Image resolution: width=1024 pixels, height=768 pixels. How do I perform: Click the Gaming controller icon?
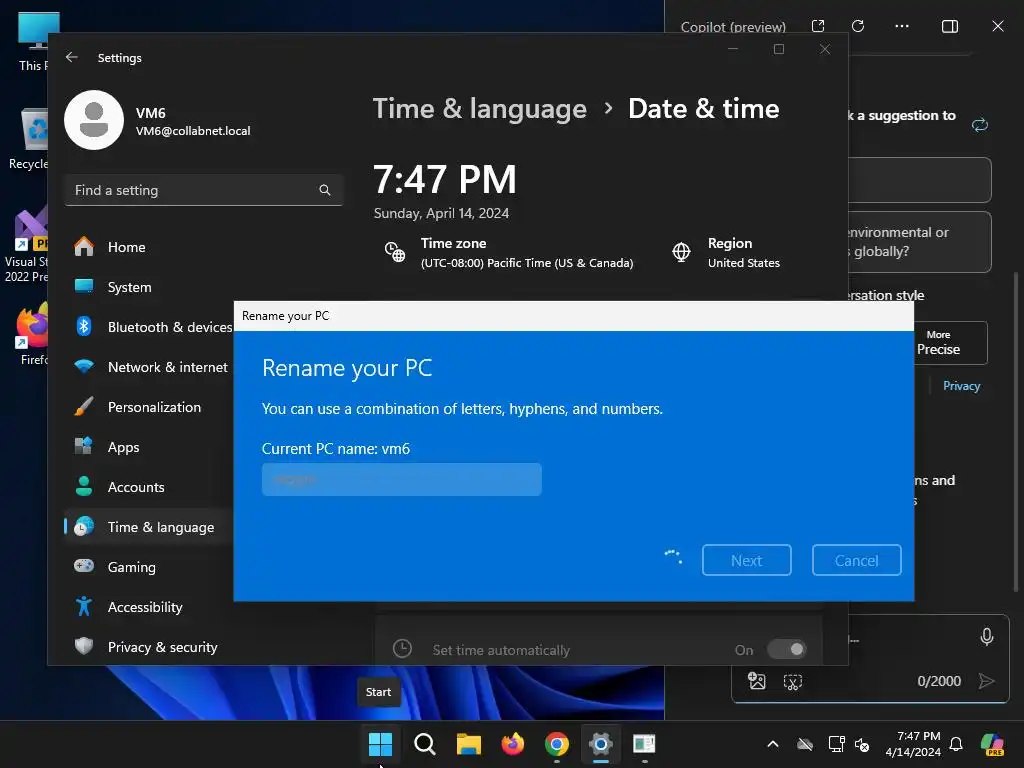pos(84,566)
